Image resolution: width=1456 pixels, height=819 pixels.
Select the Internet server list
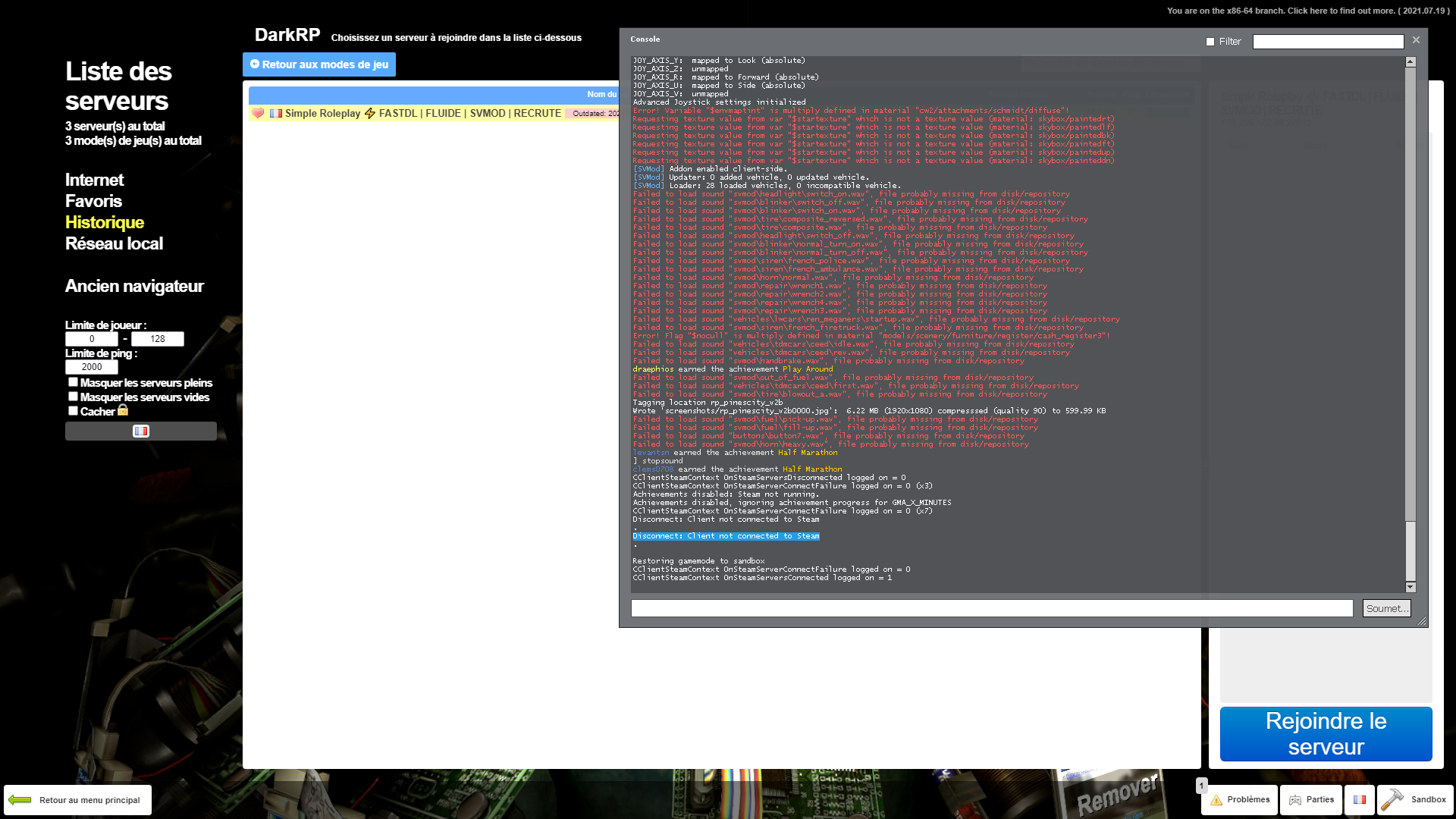click(94, 180)
